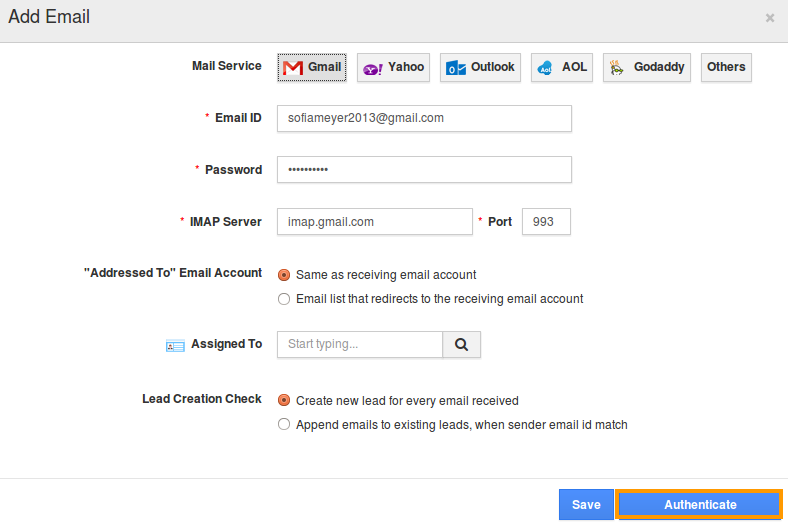Select 'Same as receiving email account'
This screenshot has width=788, height=523.
pos(285,275)
